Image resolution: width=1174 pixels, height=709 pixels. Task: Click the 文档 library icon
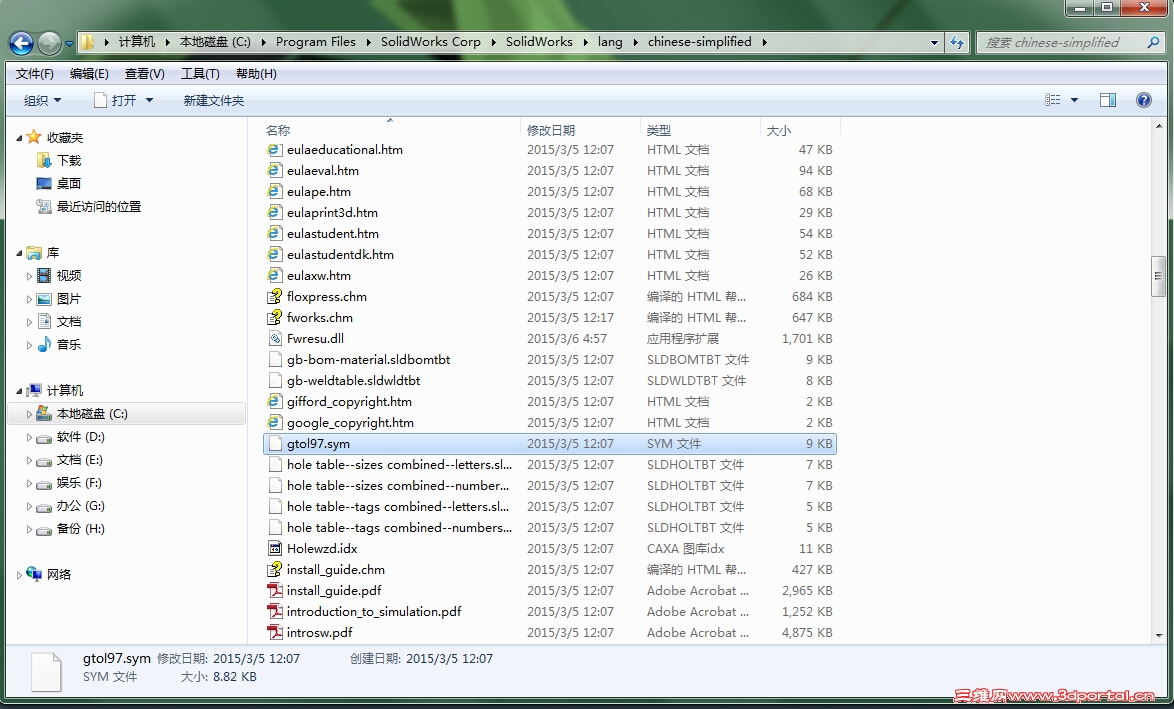(x=44, y=321)
